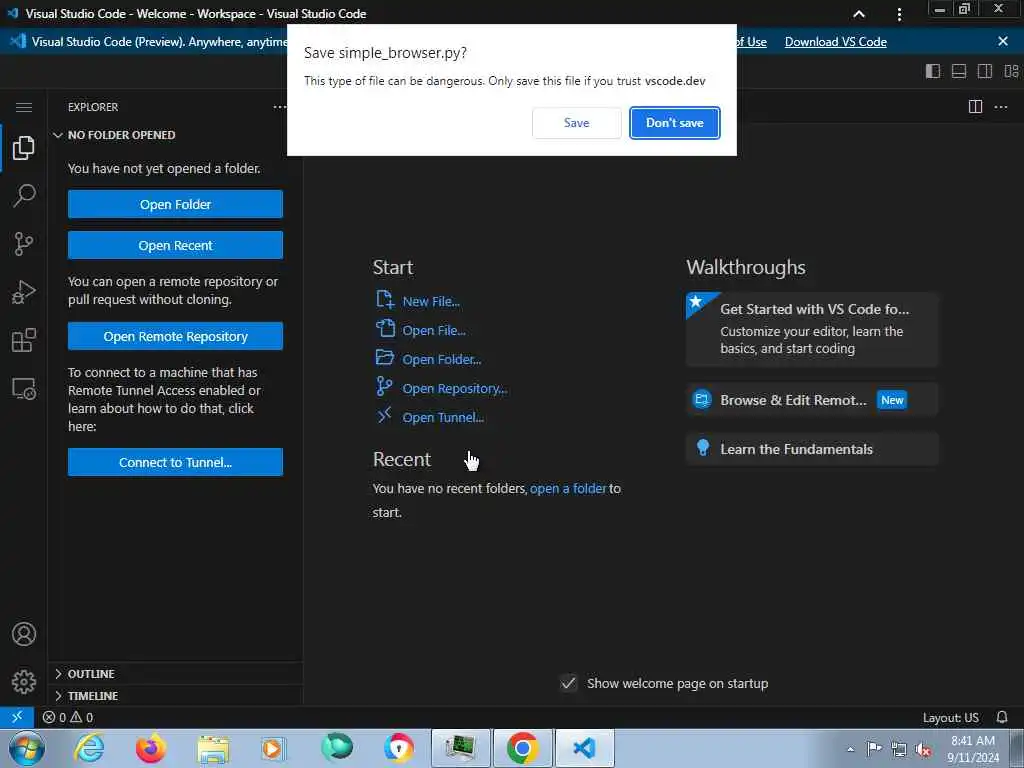This screenshot has height=768, width=1024.
Task: Open Action Center flag icon in tray
Action: pos(874,750)
